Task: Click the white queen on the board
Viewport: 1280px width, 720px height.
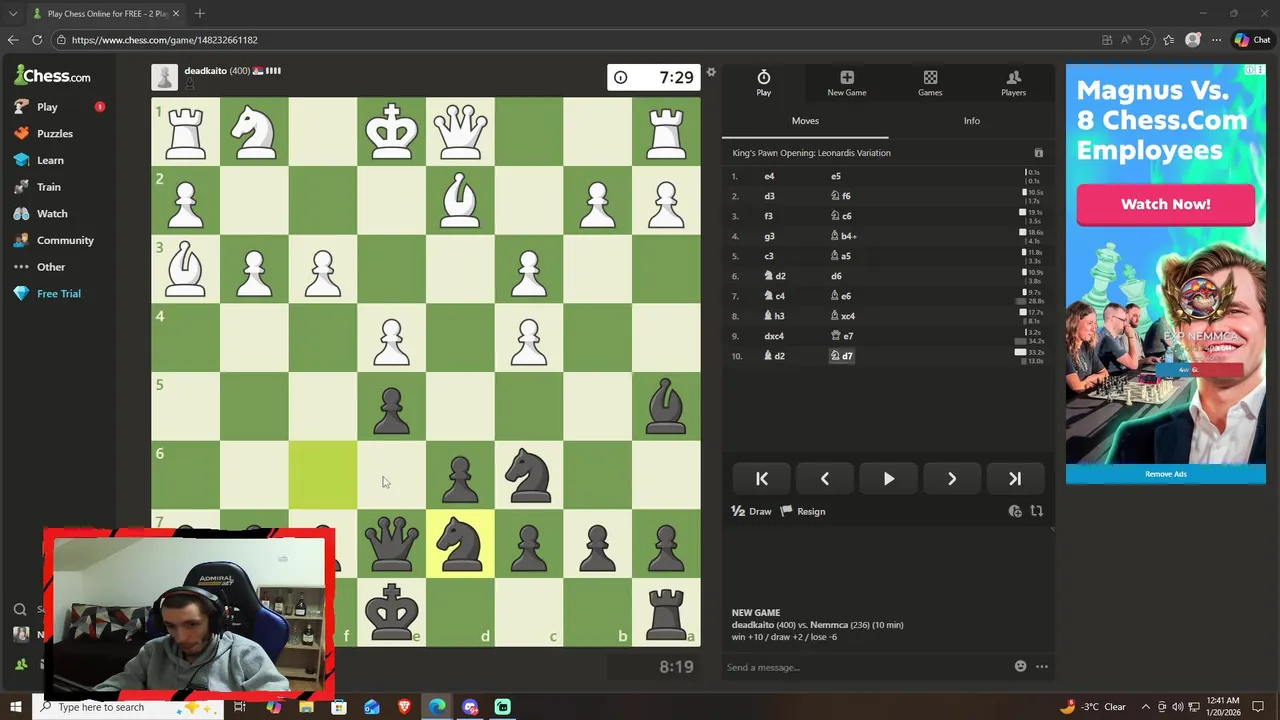Action: point(460,132)
